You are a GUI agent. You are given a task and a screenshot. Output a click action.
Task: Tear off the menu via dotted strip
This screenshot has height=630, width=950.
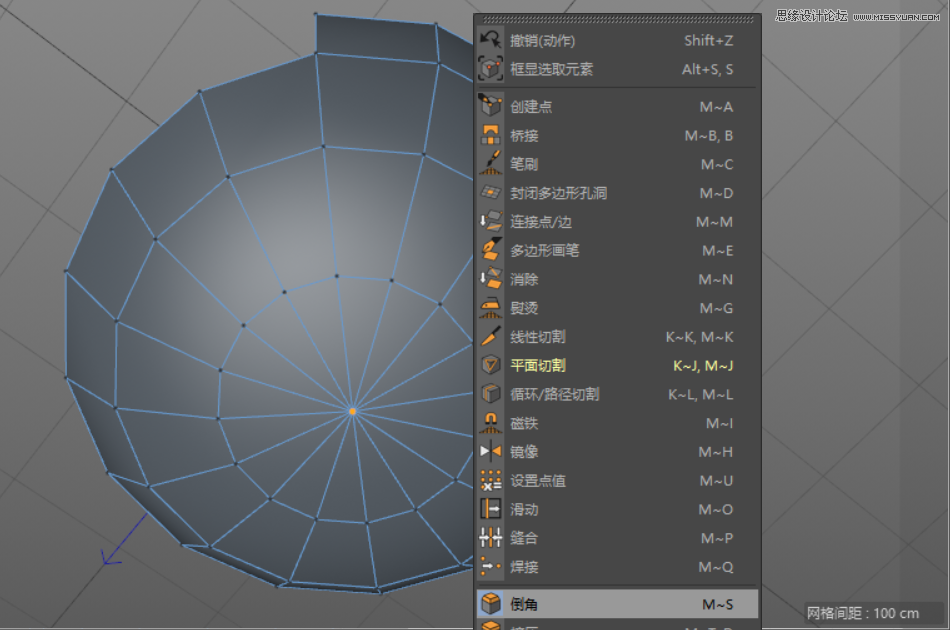(618, 18)
